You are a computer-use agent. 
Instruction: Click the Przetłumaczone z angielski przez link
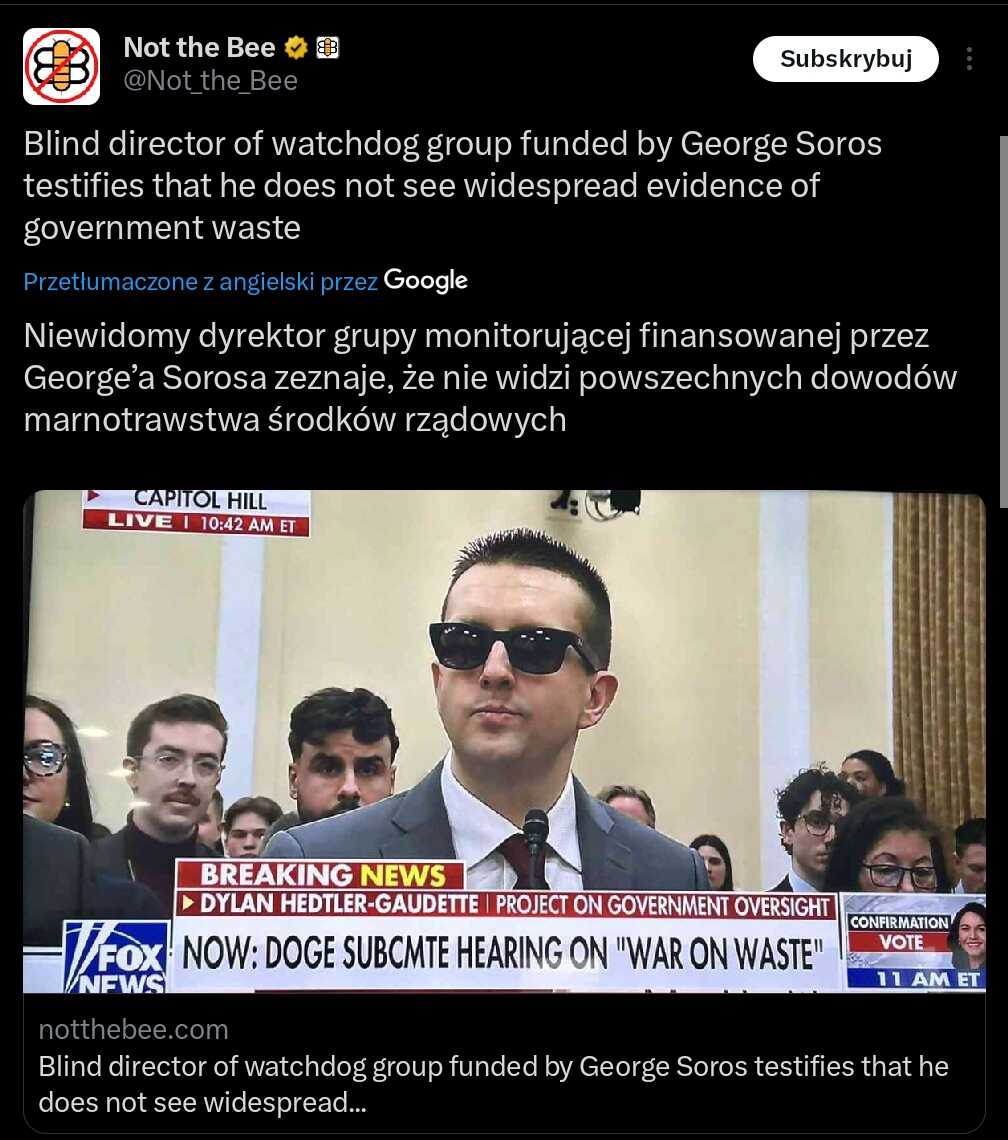coord(200,281)
